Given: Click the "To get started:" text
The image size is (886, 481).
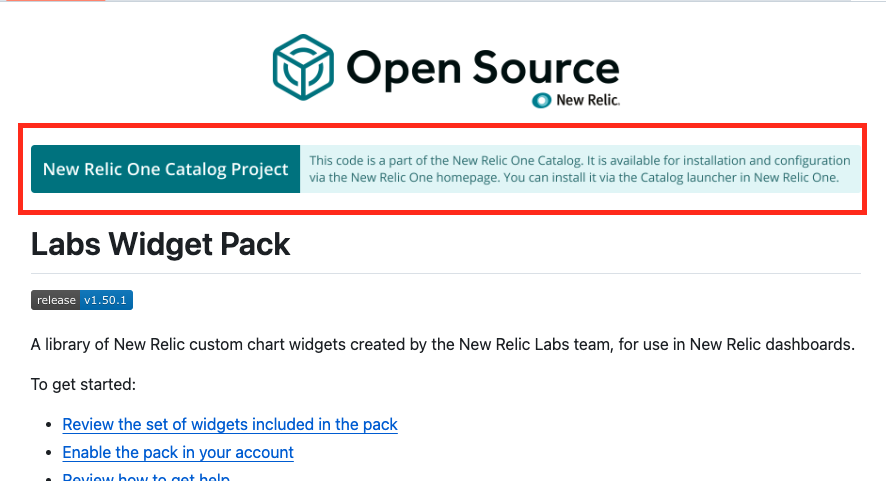Looking at the screenshot, I should (83, 384).
